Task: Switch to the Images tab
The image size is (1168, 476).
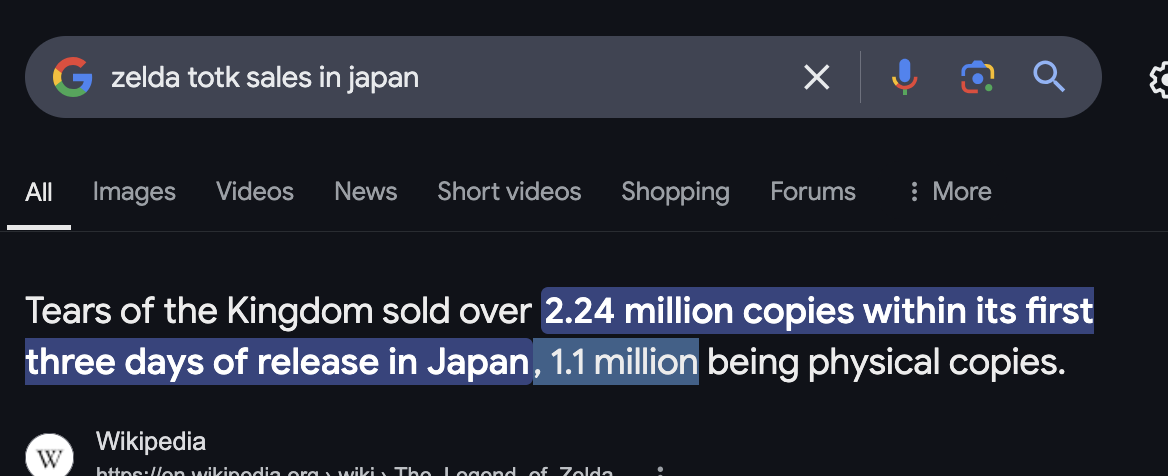Action: (x=134, y=192)
